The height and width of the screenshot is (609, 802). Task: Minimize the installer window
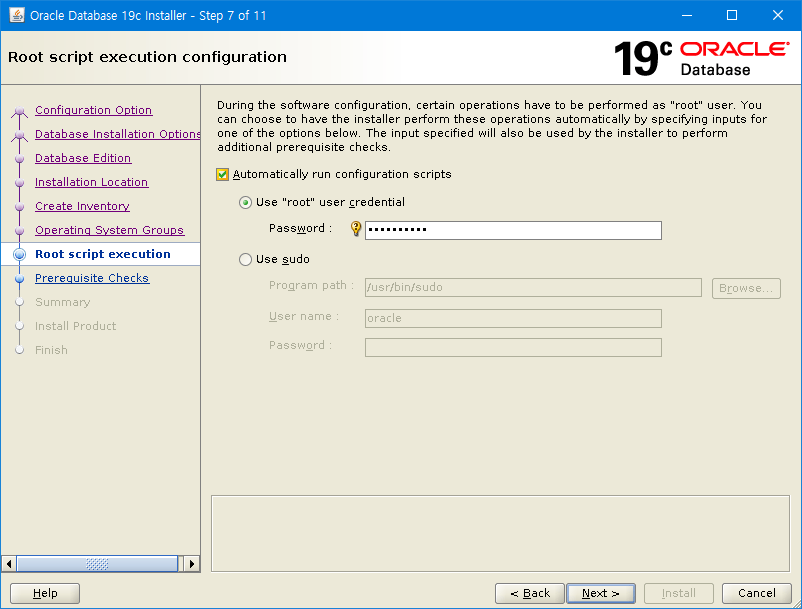(686, 16)
